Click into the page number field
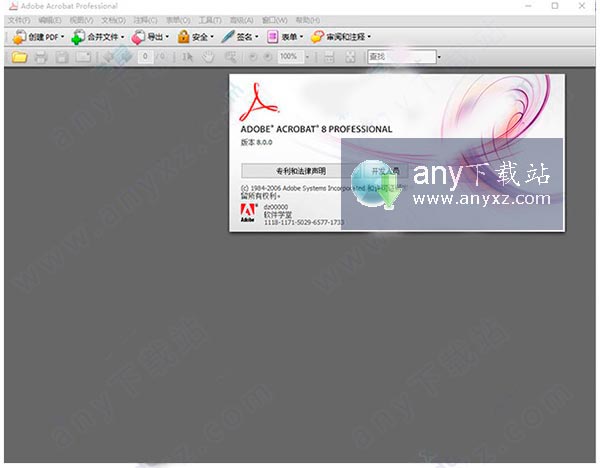600x468 pixels. [145, 57]
